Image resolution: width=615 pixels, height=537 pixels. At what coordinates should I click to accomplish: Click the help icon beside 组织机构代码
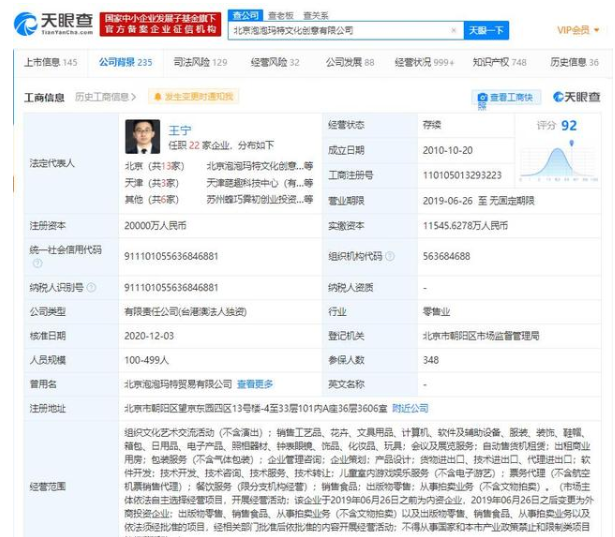(389, 256)
